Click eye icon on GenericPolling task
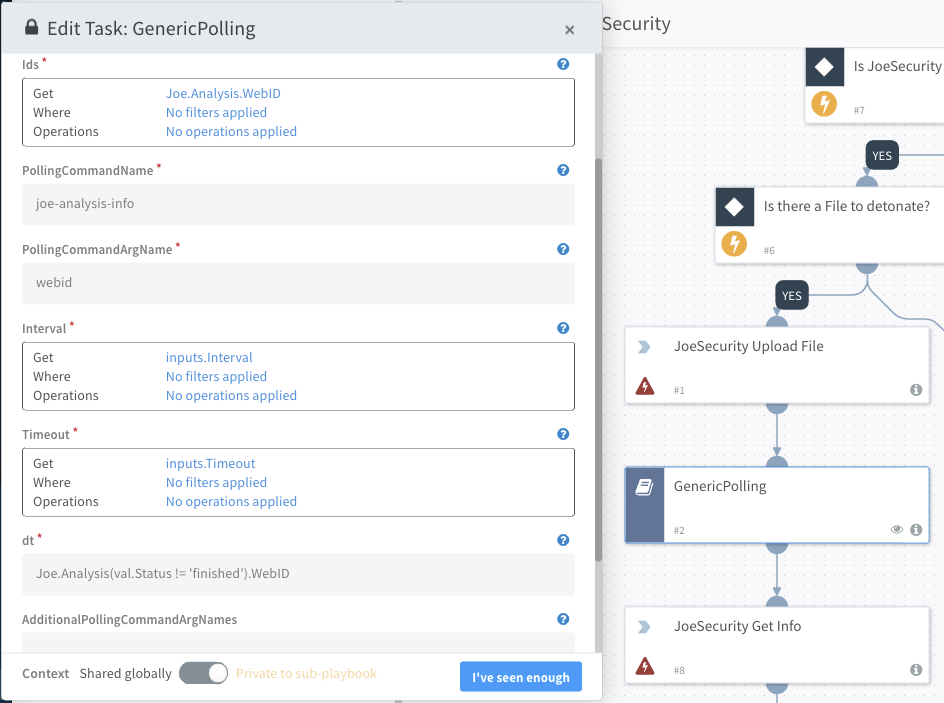The width and height of the screenshot is (944, 703). (x=897, y=530)
